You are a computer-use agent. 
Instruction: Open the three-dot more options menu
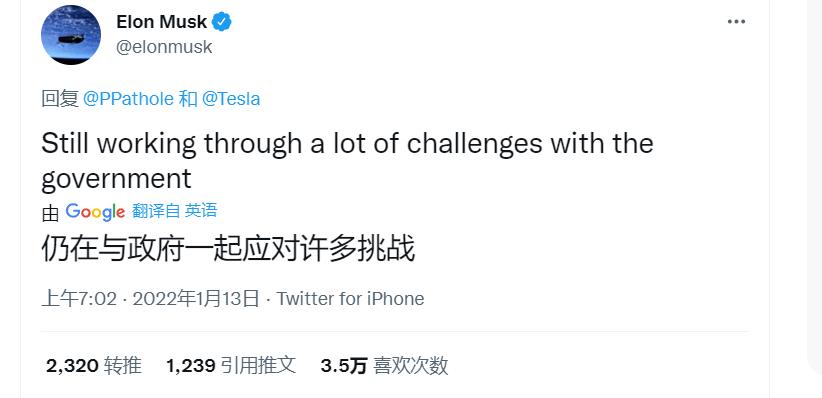736,21
